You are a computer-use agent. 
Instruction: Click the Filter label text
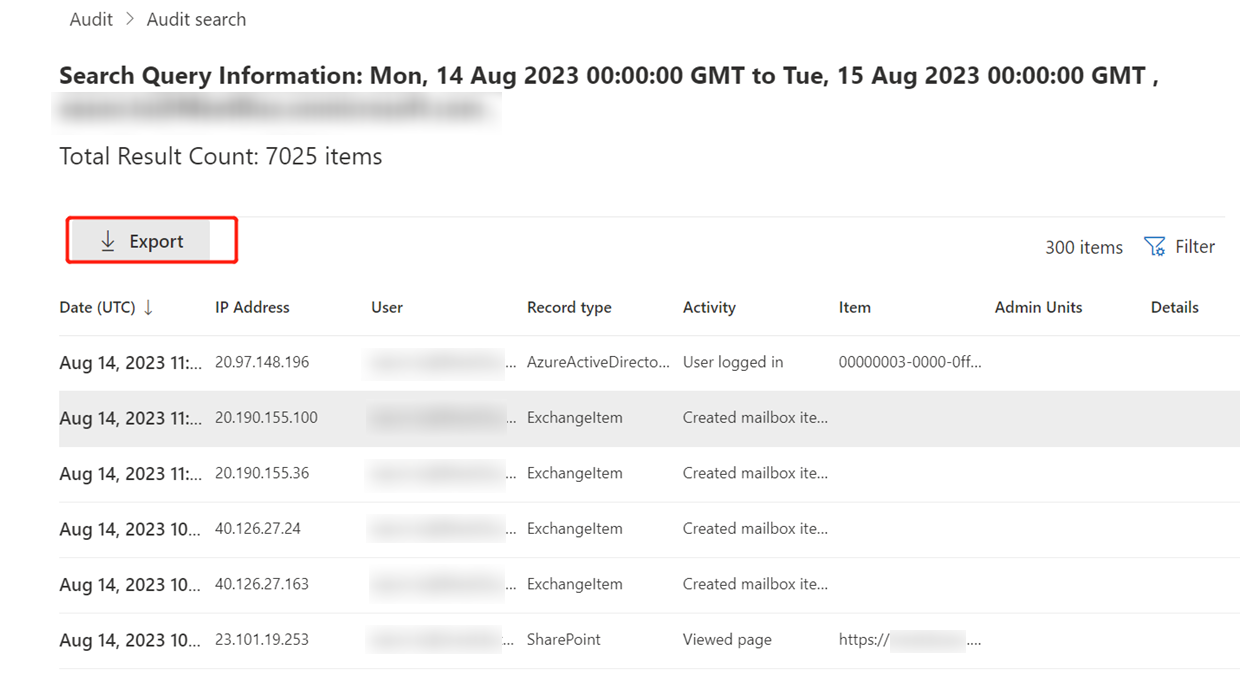click(x=1196, y=246)
